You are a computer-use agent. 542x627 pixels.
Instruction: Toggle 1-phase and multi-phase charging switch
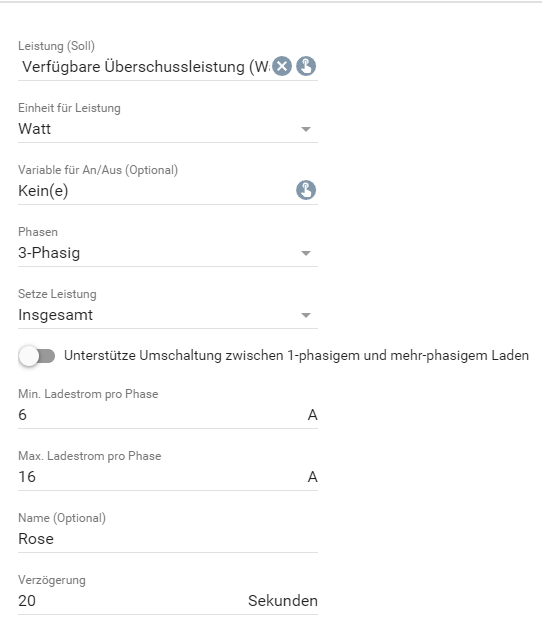click(37, 355)
